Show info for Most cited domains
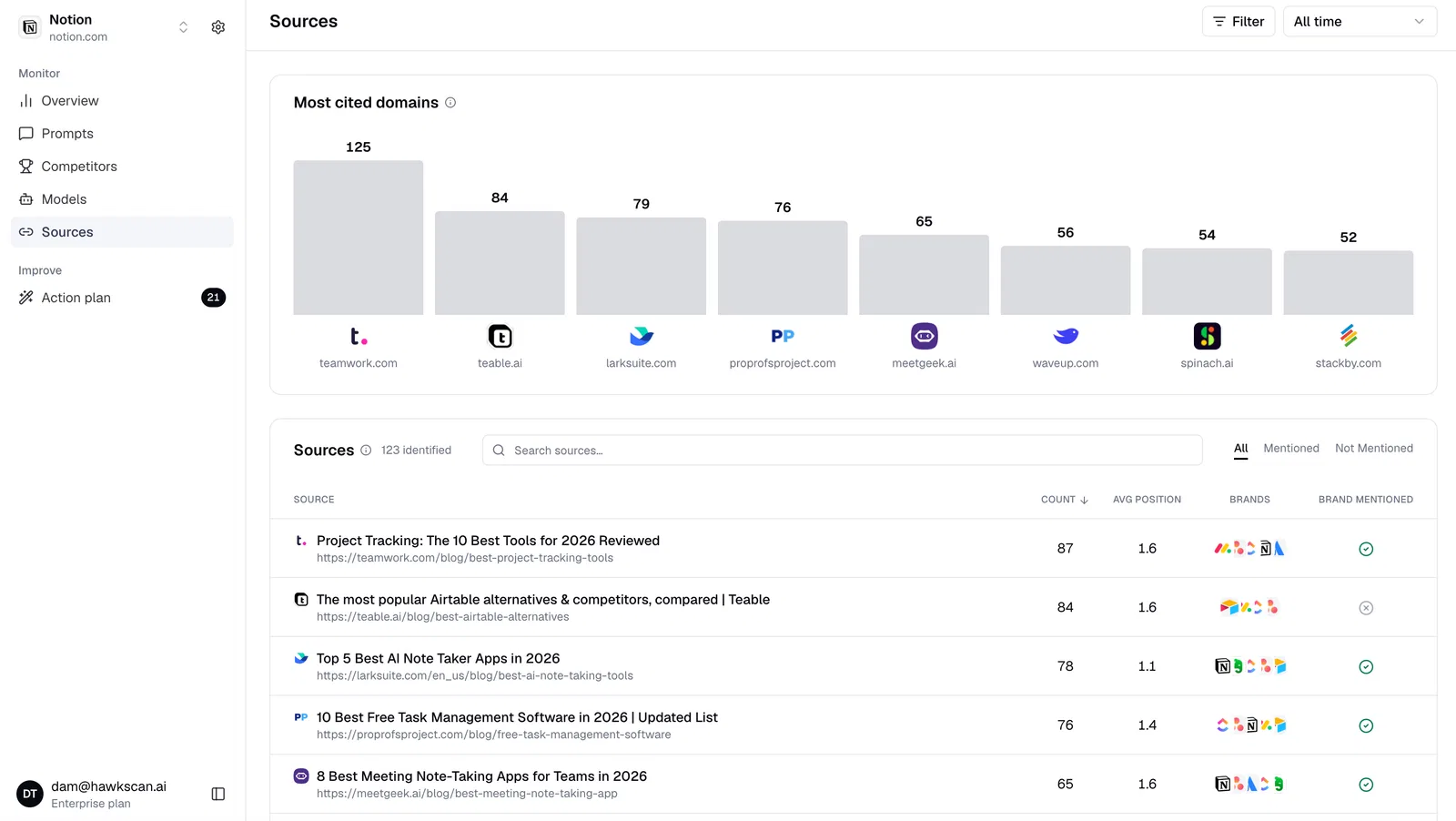 450,103
